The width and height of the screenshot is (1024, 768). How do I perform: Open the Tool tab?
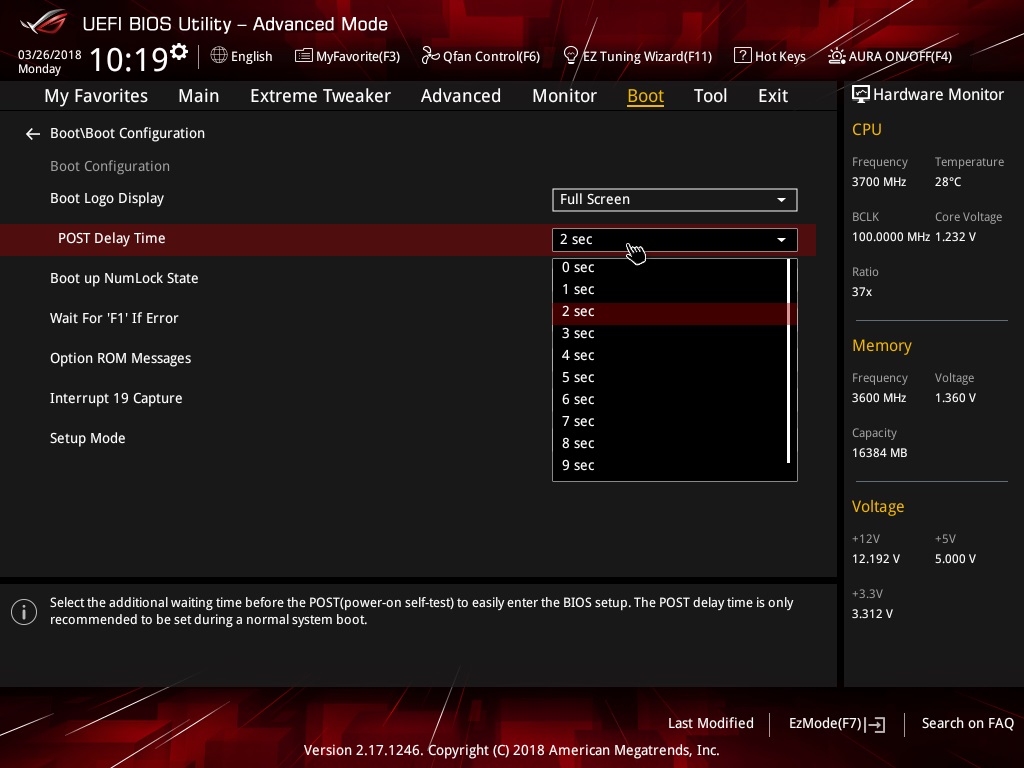(x=710, y=96)
